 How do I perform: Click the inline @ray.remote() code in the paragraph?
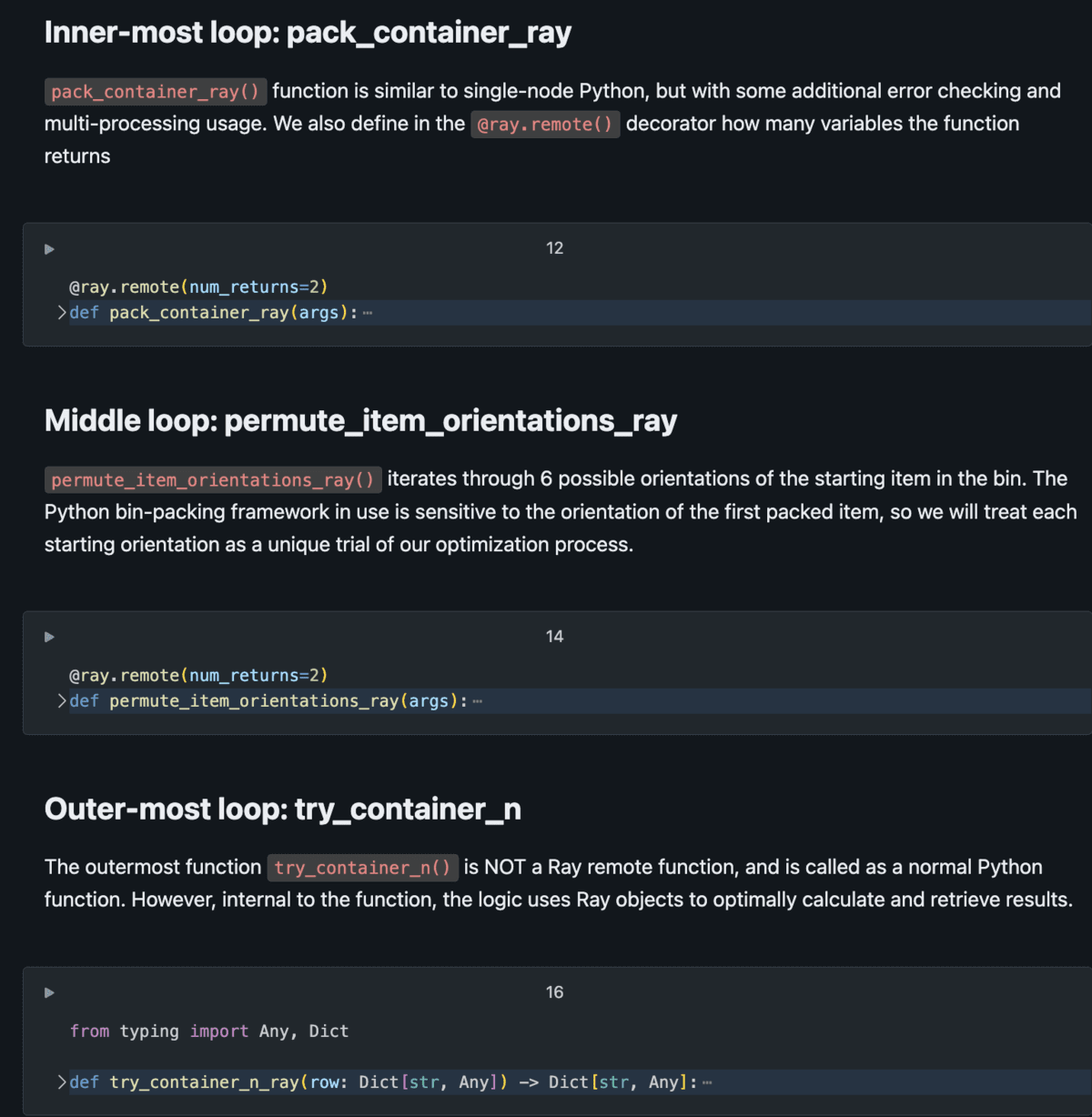(x=545, y=125)
